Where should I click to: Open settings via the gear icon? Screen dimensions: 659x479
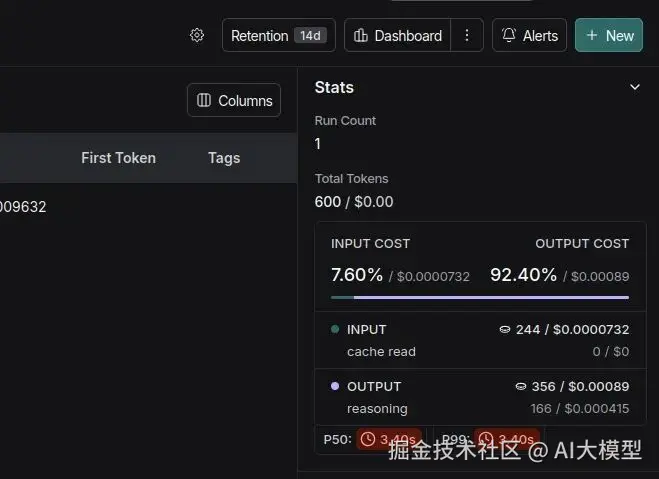coord(197,35)
